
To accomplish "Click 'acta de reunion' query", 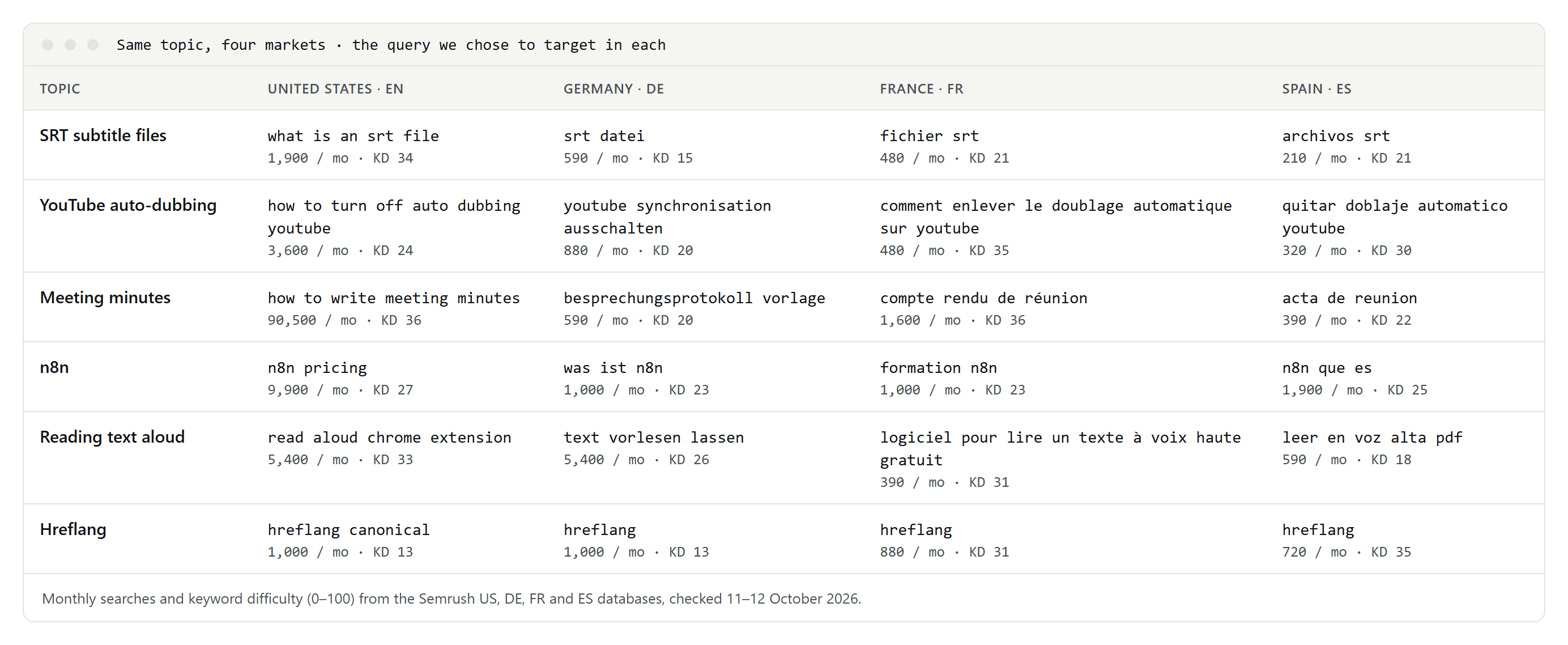I will click(1349, 298).
